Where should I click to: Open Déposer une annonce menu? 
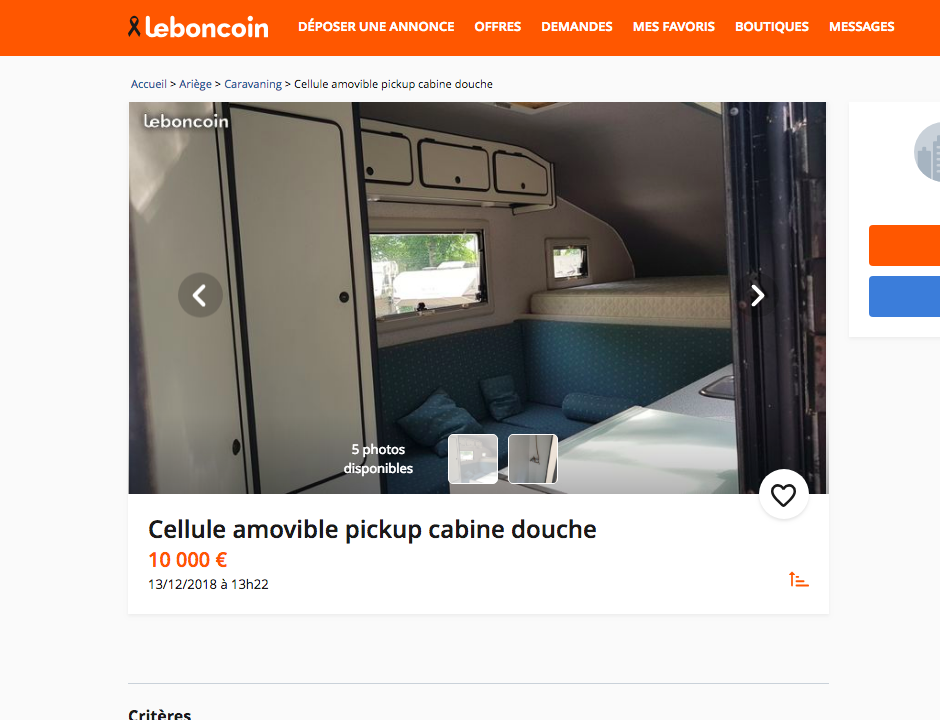click(376, 27)
